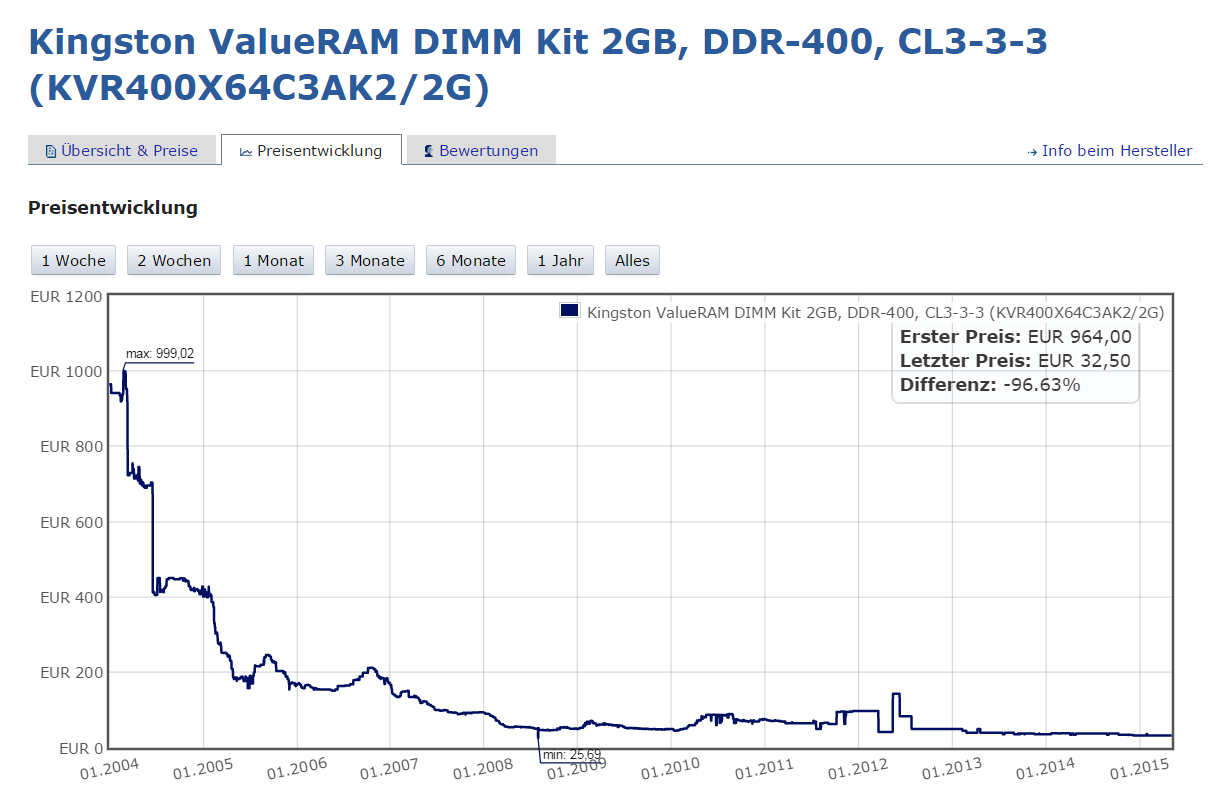Open the Info beim Hersteller link

tap(1117, 150)
